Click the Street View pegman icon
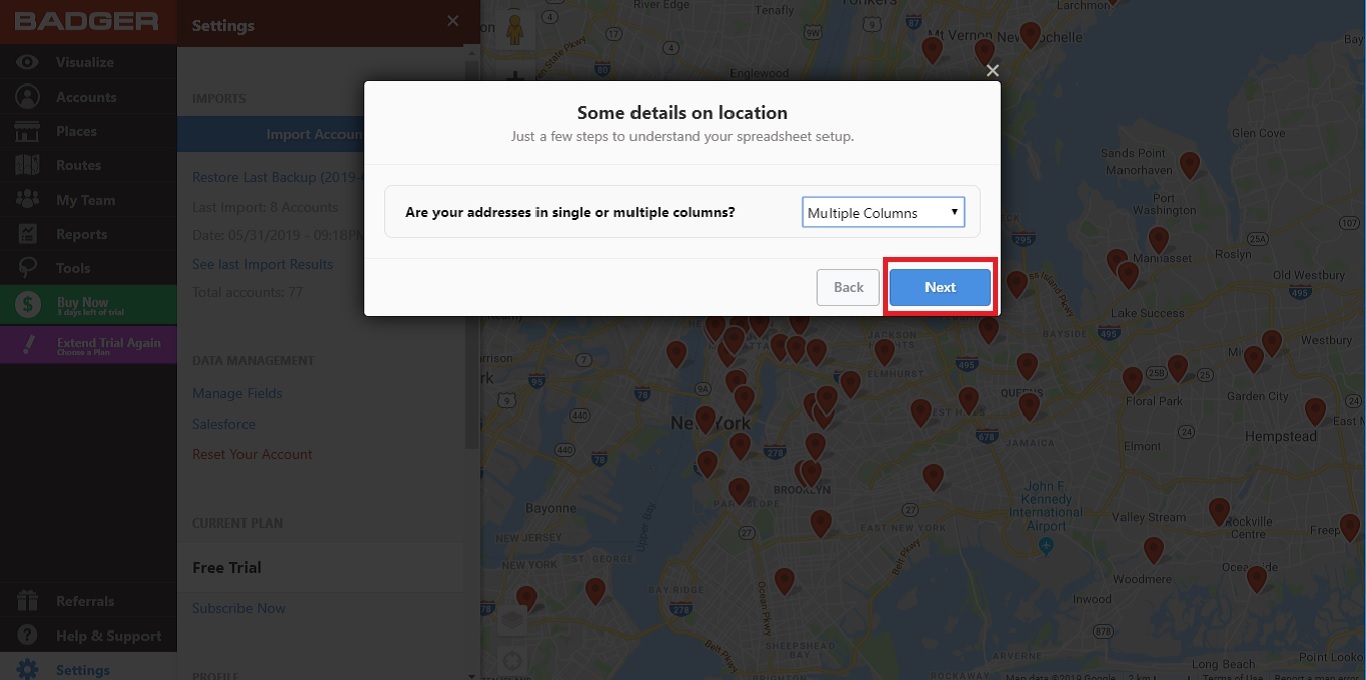This screenshot has width=1366, height=680. 515,28
